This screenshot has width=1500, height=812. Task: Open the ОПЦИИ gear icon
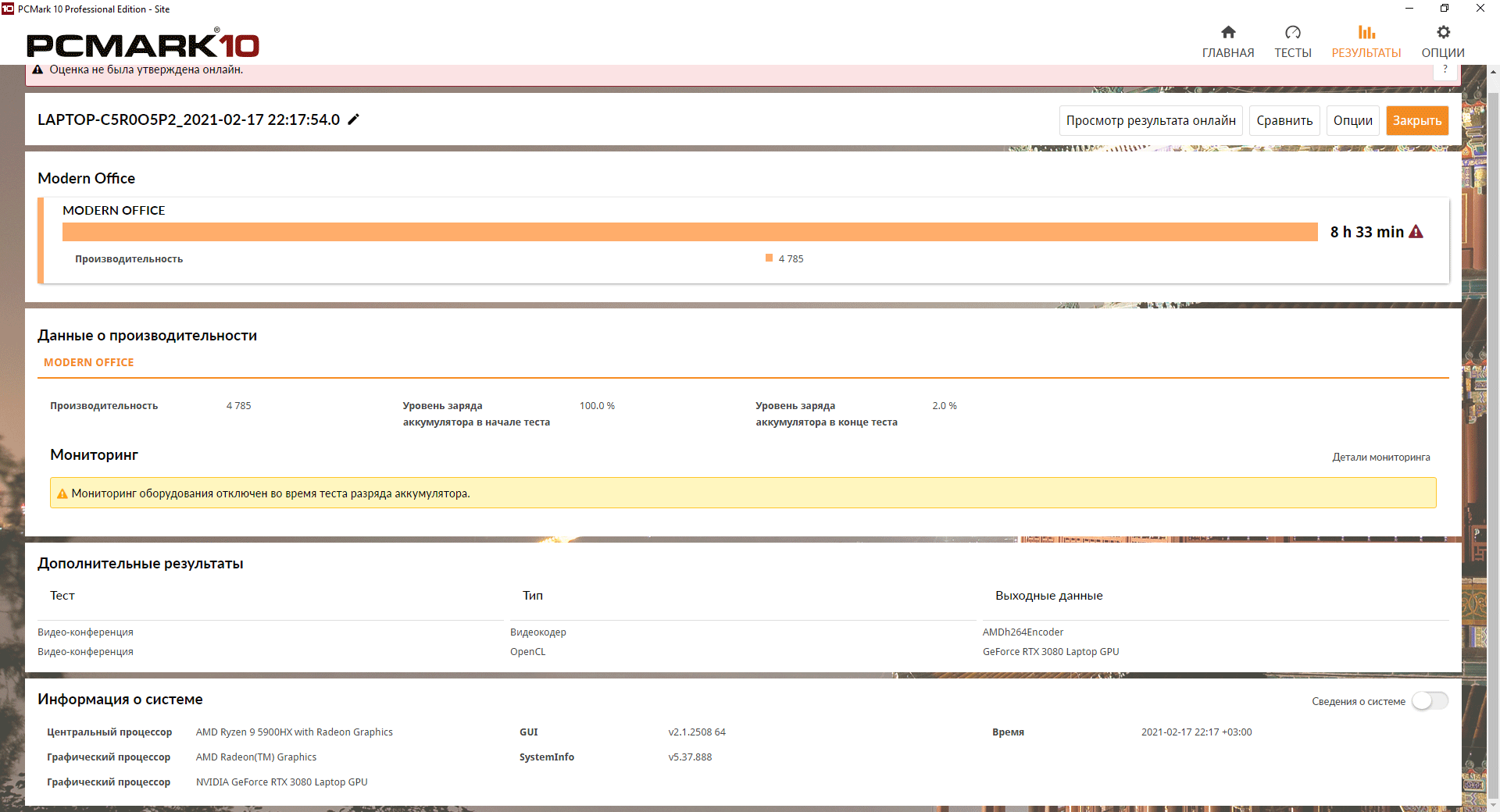(x=1443, y=32)
